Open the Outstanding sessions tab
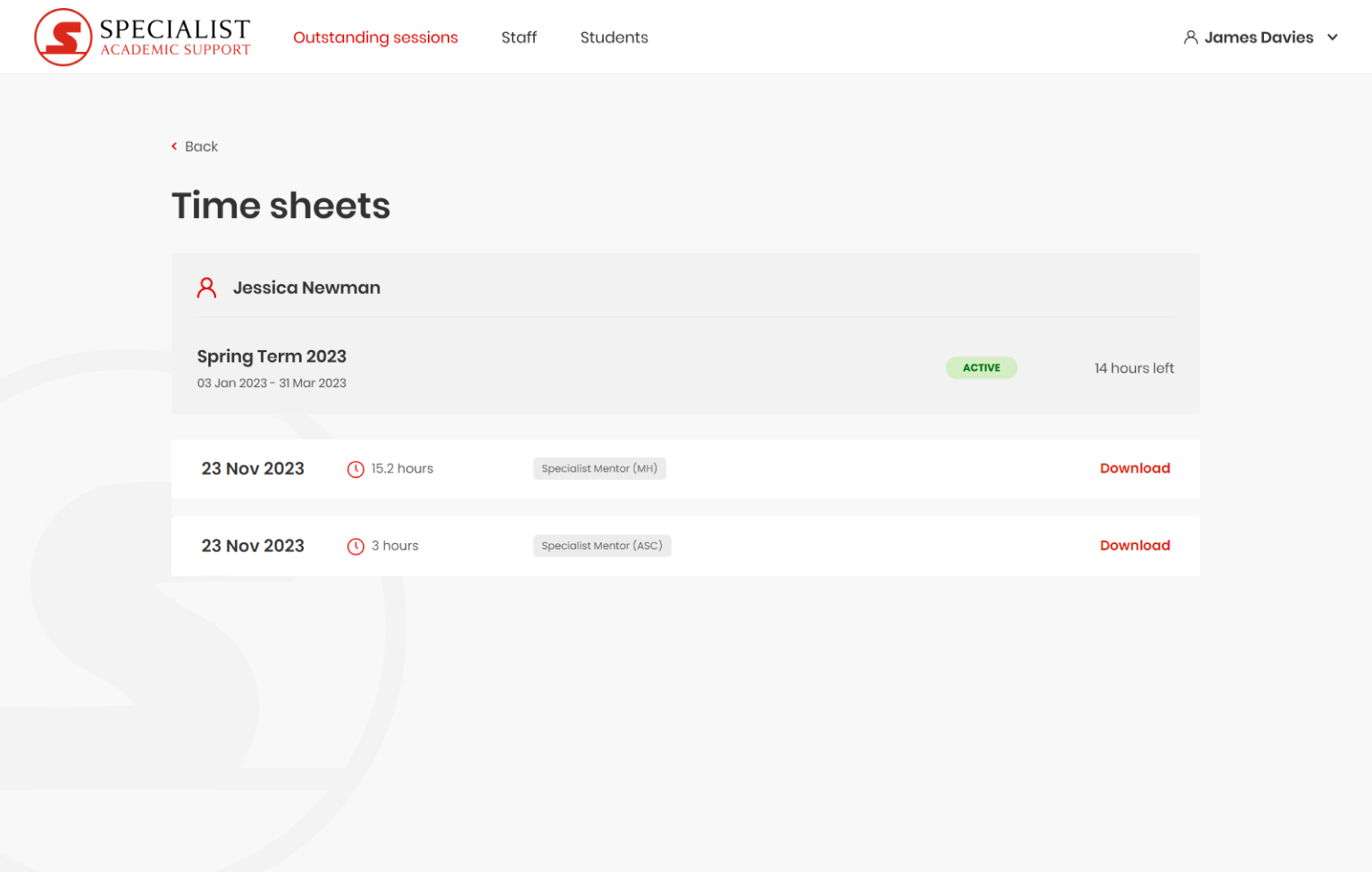This screenshot has height=872, width=1372. point(375,38)
